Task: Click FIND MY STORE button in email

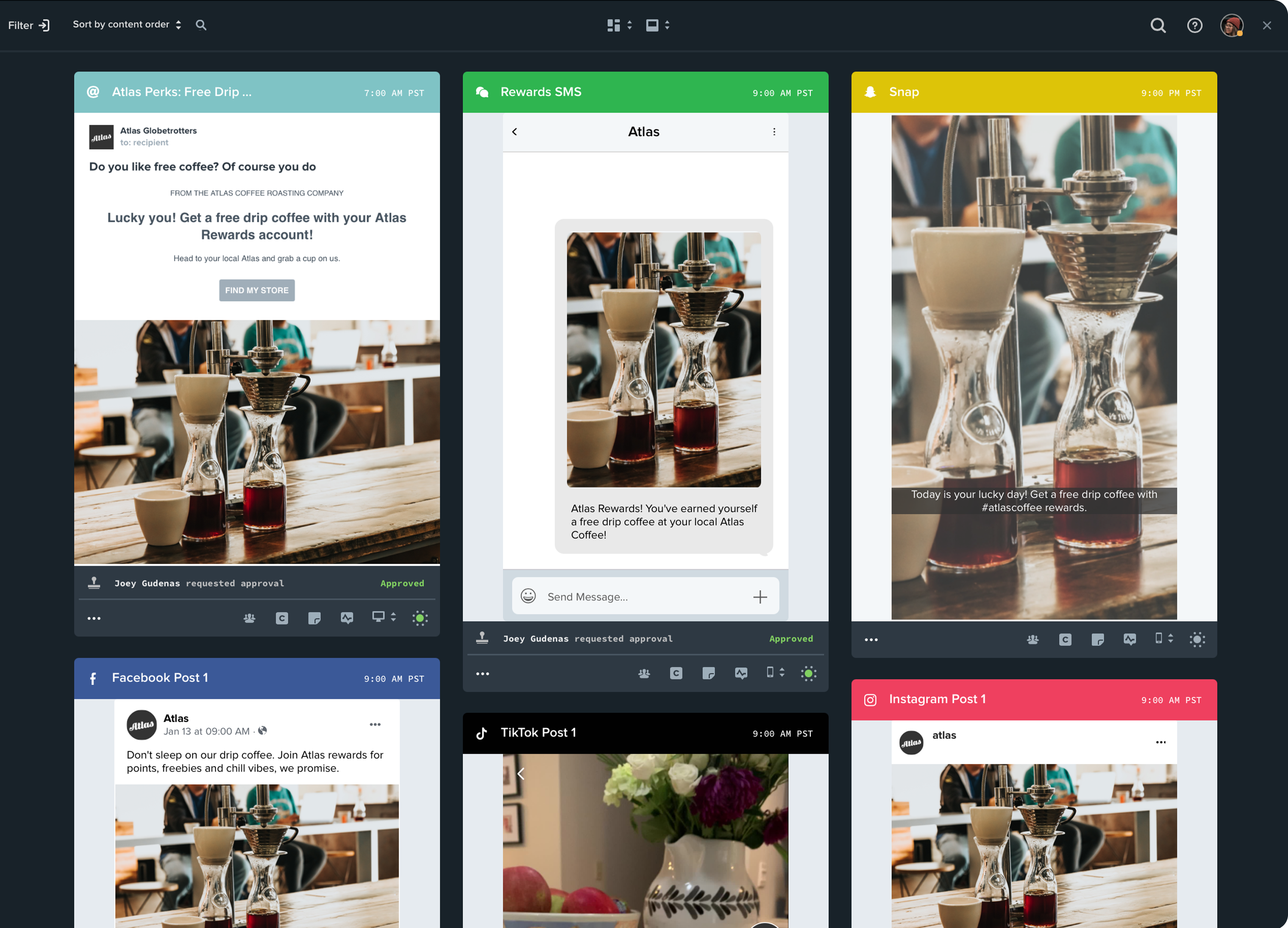Action: coord(256,290)
